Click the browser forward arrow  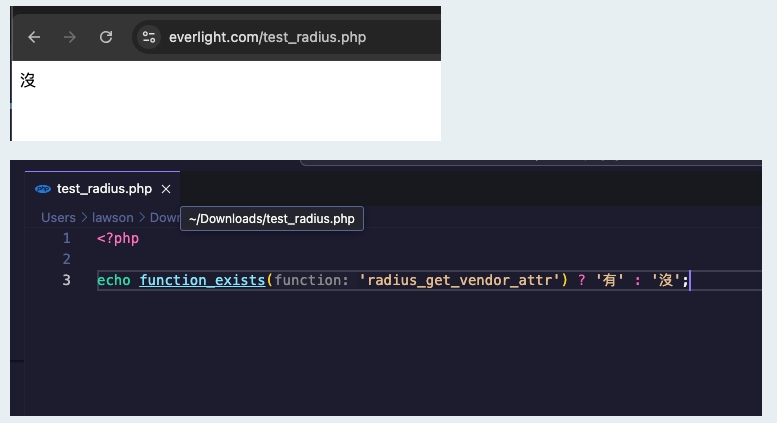point(70,37)
